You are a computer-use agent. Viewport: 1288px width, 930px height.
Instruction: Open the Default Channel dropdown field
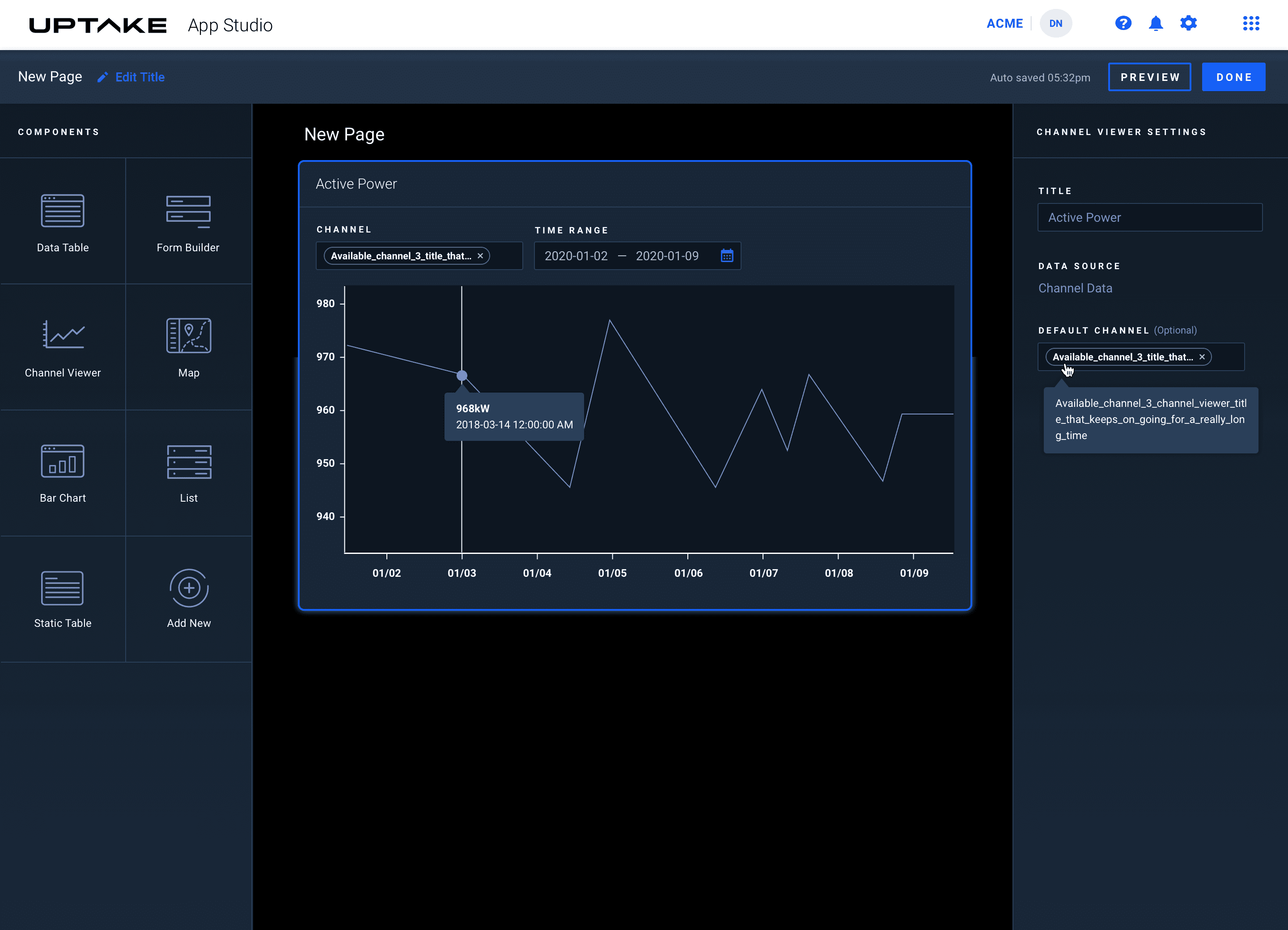(1228, 357)
